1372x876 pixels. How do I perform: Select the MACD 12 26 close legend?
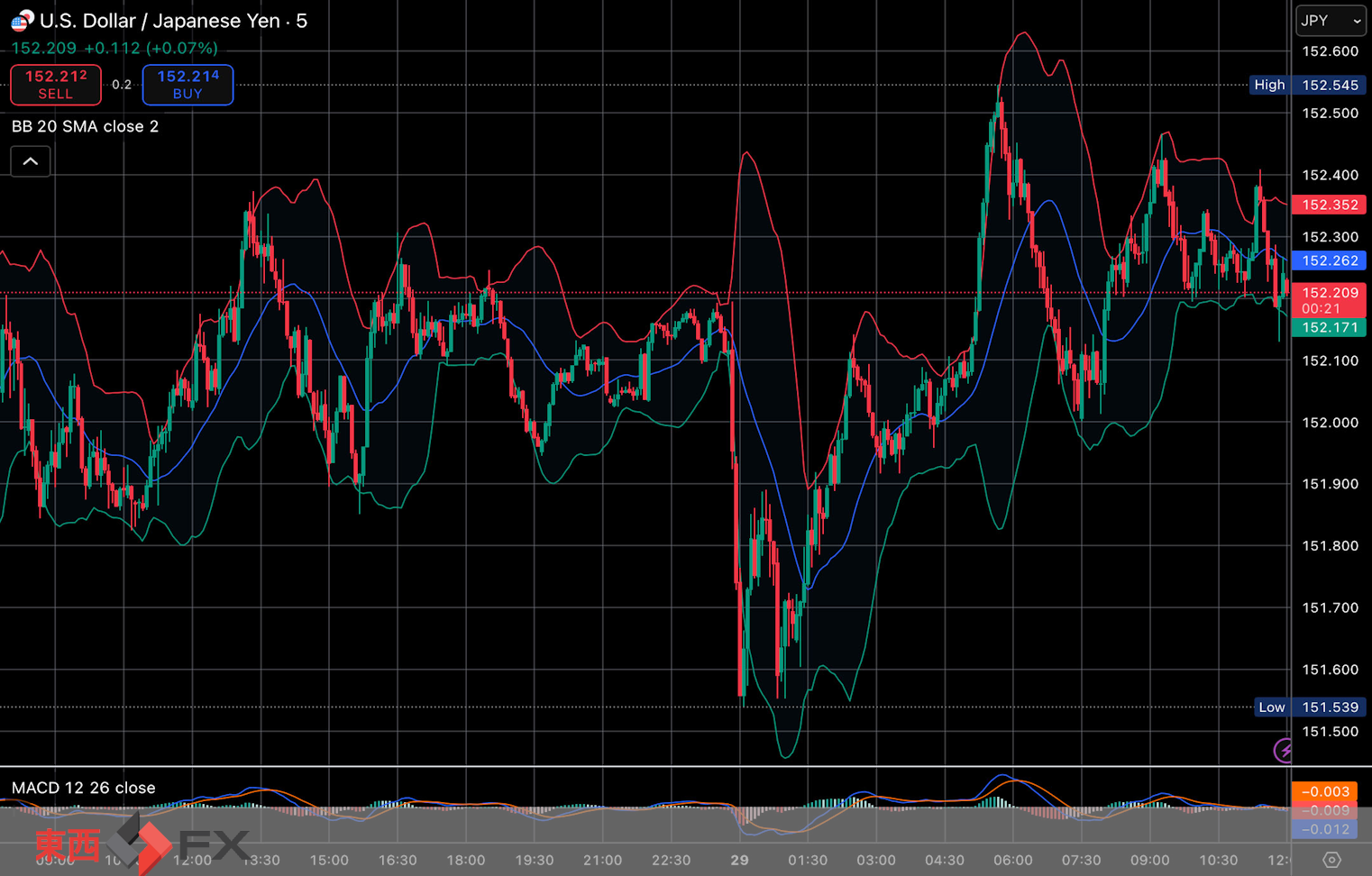[x=83, y=788]
